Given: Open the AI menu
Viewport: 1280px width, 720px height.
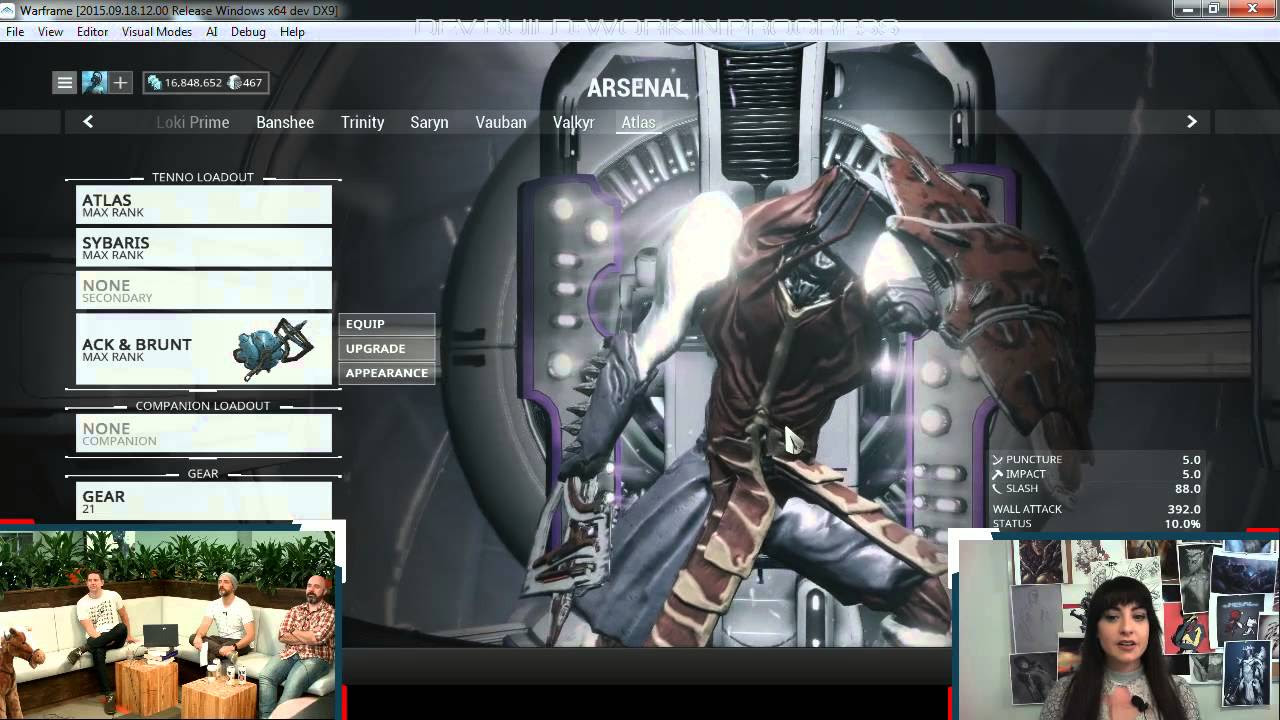Looking at the screenshot, I should [x=212, y=32].
